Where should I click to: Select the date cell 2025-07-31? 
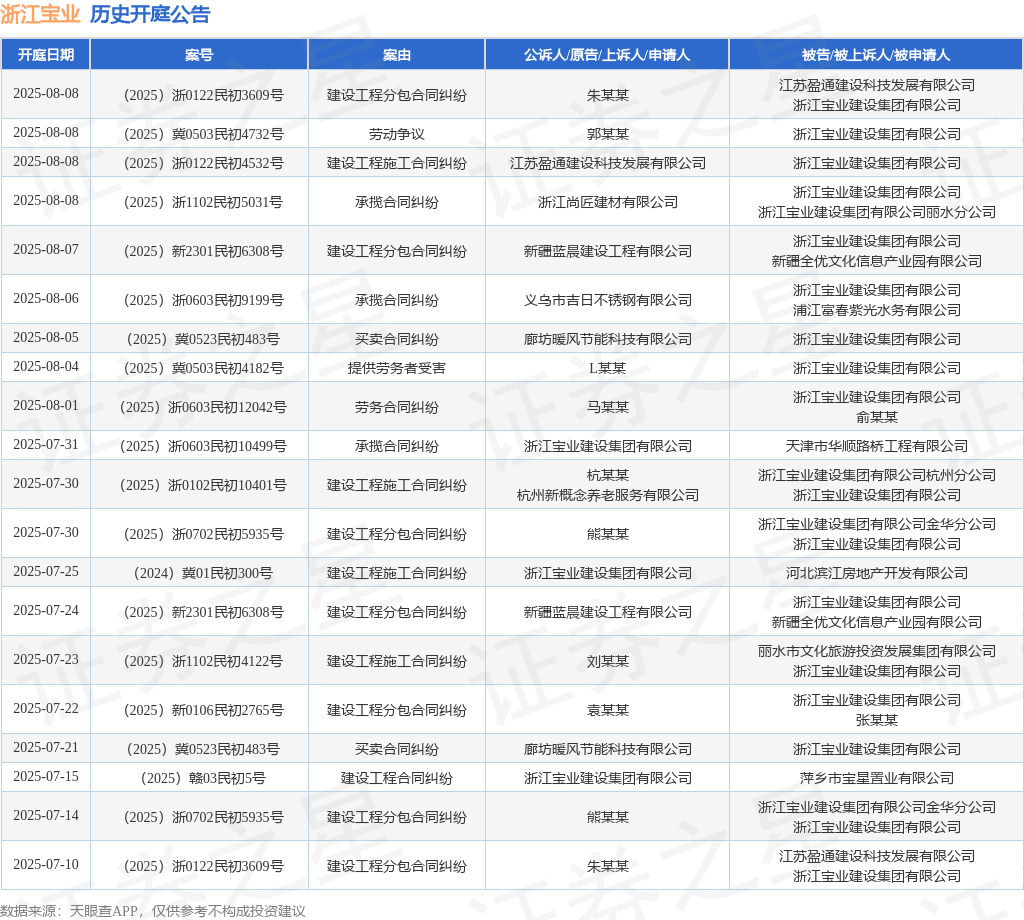[46, 445]
